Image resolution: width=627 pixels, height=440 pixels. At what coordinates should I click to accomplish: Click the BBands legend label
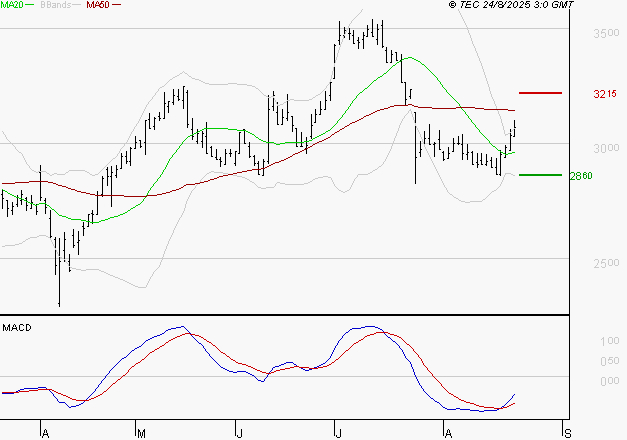tap(56, 5)
